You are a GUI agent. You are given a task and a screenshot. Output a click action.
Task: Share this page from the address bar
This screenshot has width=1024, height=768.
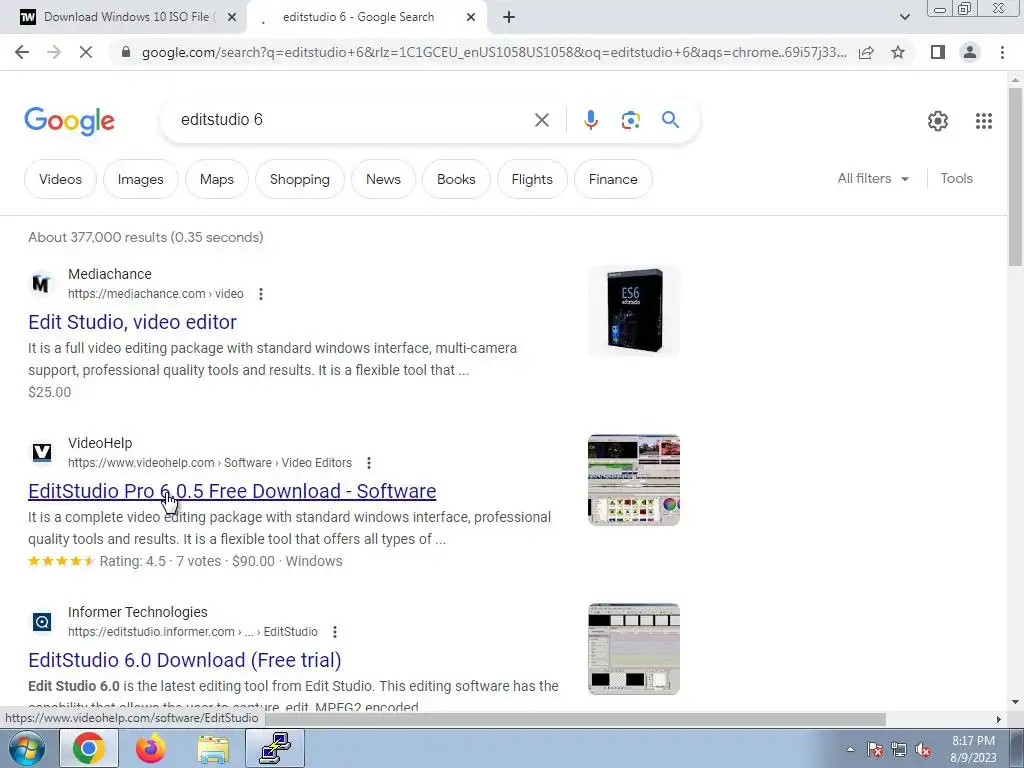(866, 52)
